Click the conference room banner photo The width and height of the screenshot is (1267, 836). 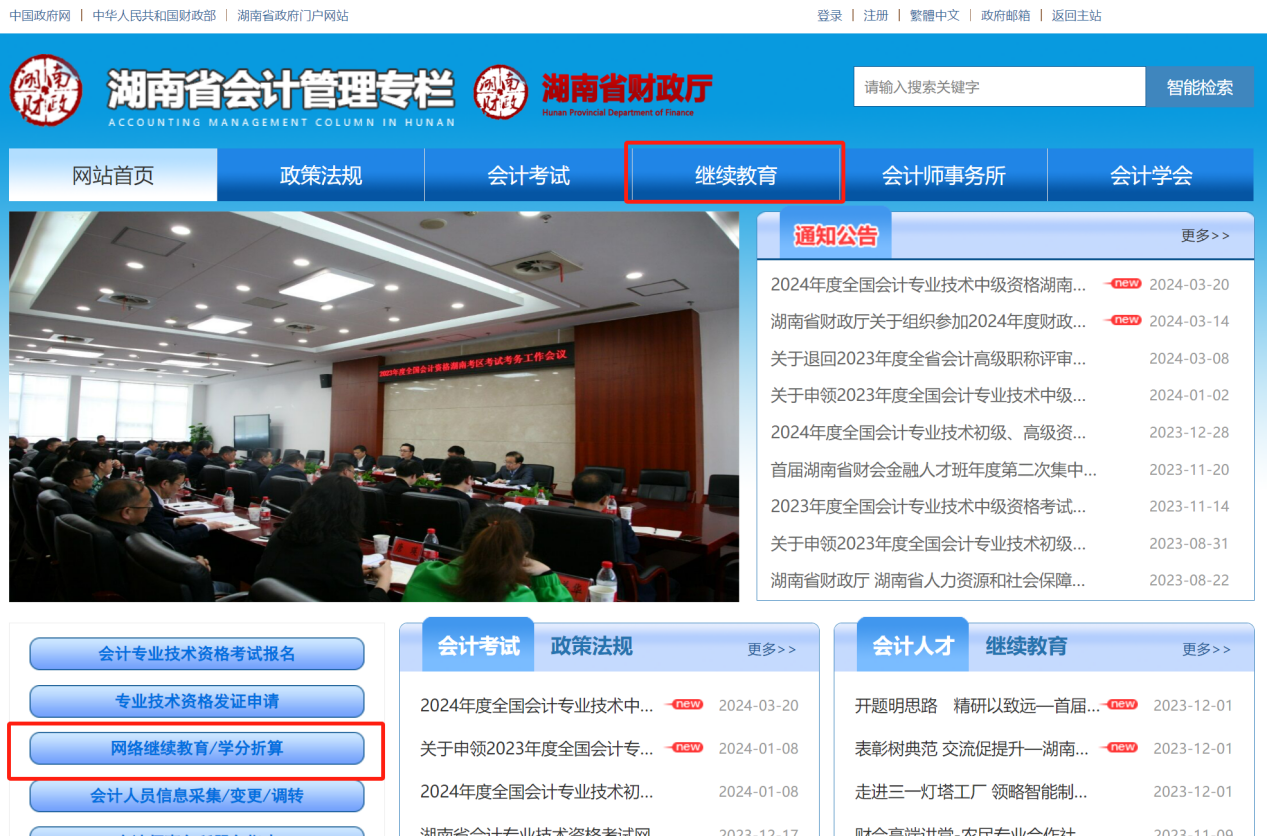374,407
